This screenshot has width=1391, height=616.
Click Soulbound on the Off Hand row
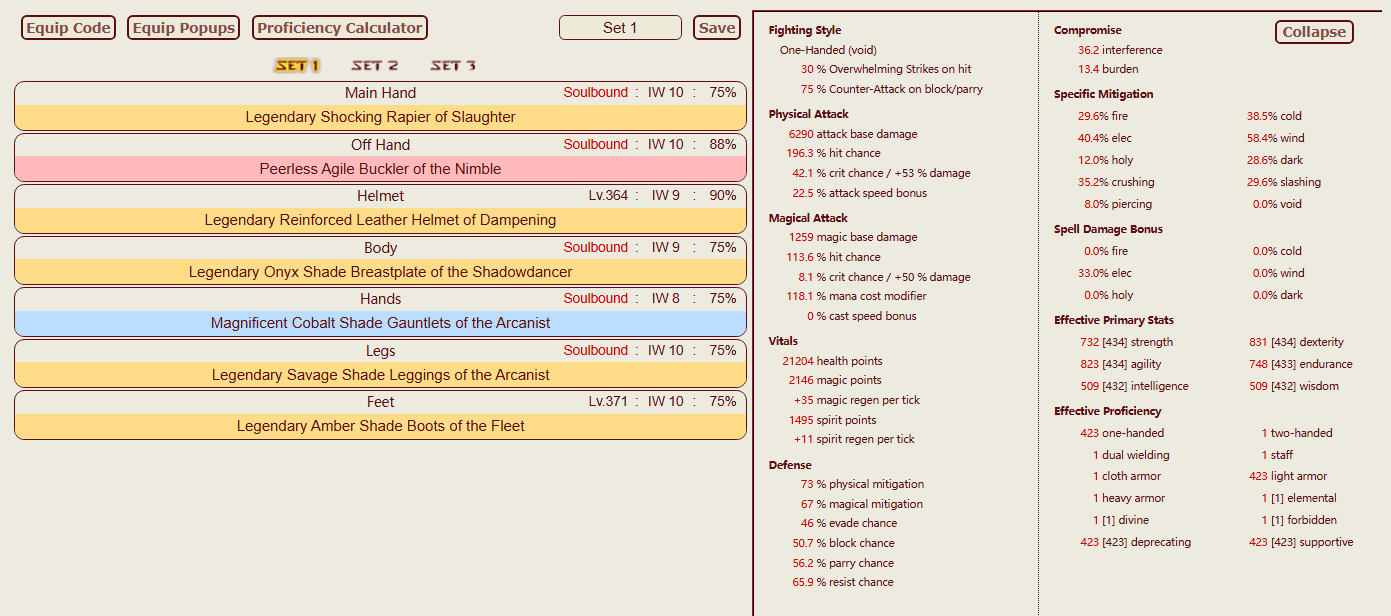pos(595,144)
